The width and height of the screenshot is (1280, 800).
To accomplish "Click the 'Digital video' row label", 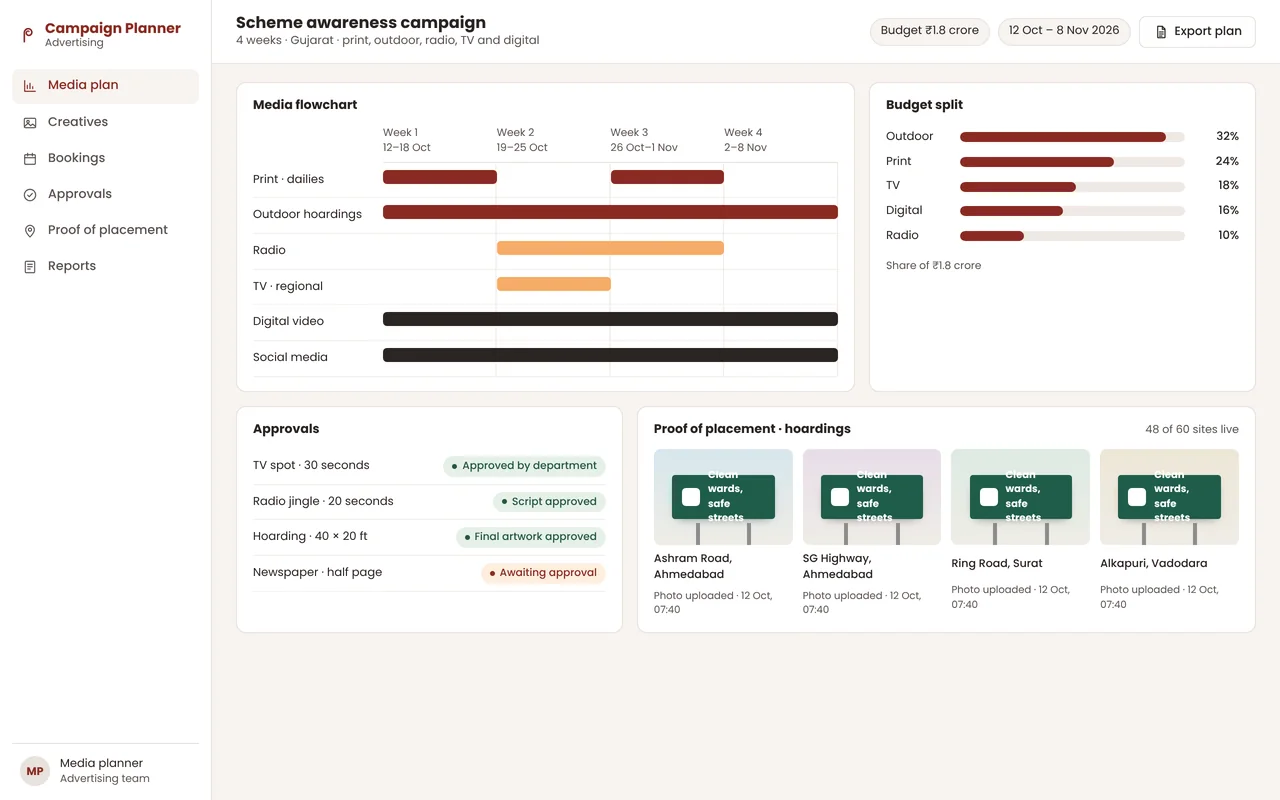I will pyautogui.click(x=288, y=322).
